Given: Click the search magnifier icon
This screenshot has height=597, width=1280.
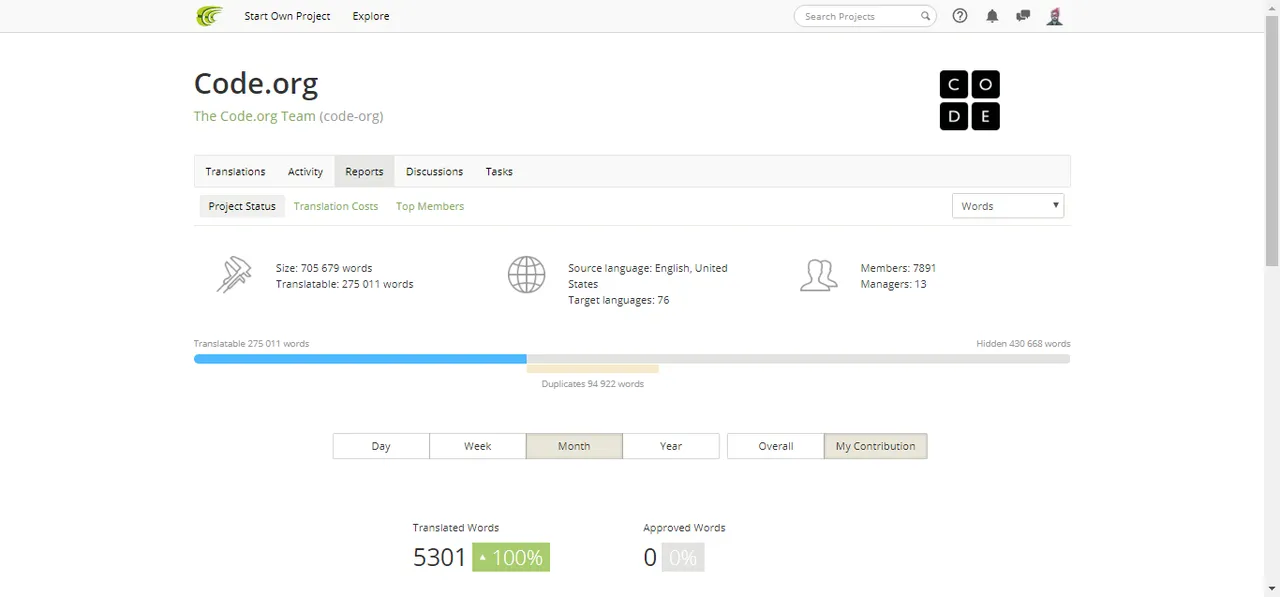Looking at the screenshot, I should pos(925,16).
